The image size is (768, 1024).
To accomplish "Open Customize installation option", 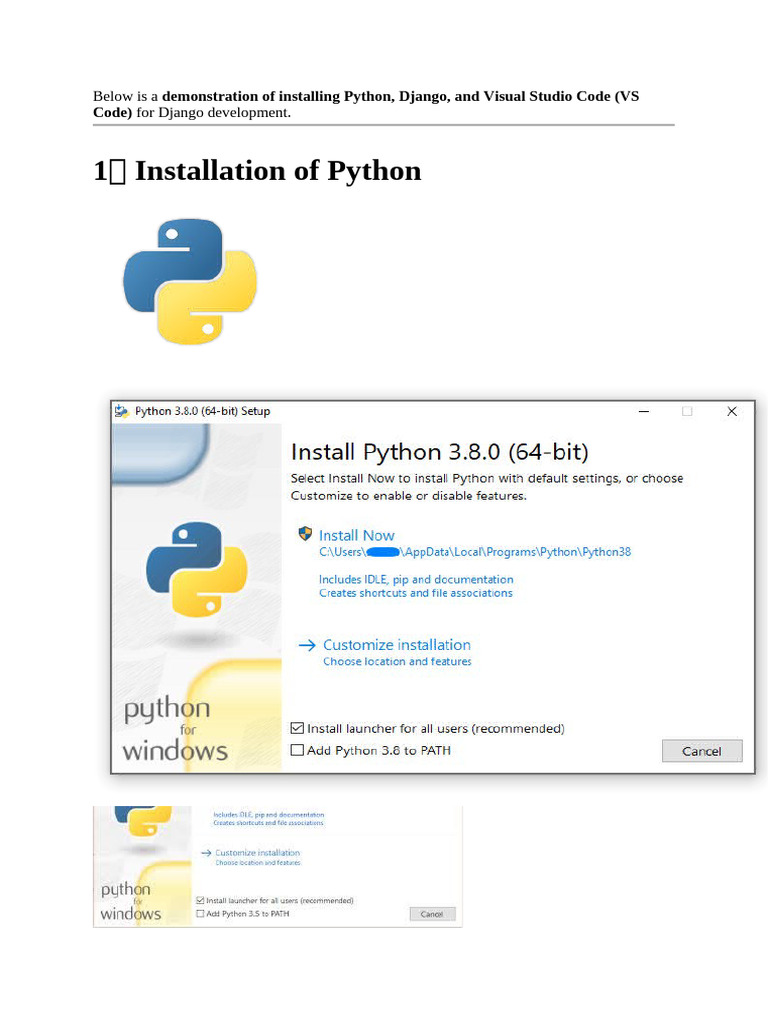I will (397, 645).
